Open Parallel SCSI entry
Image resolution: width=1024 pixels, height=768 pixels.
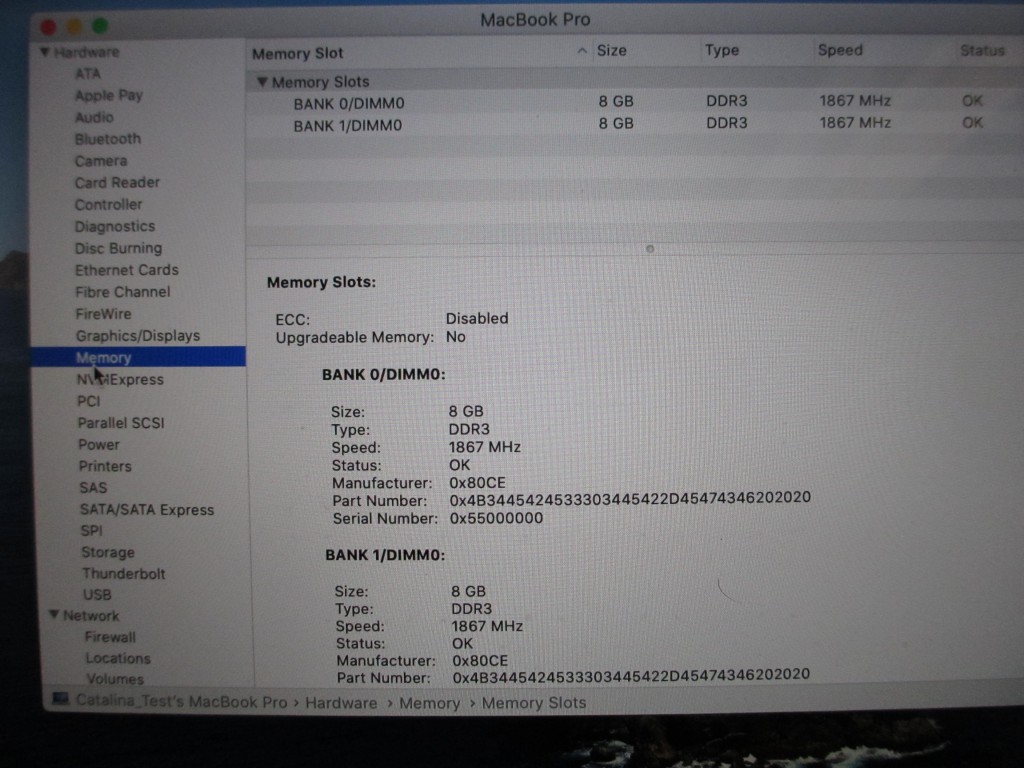tap(121, 423)
